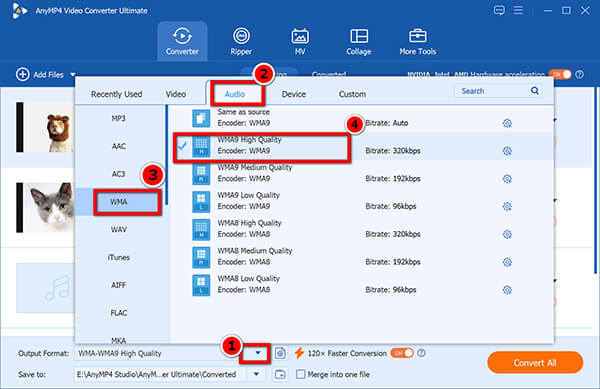Click the format list scrollbar
This screenshot has width=600, height=389.
click(x=166, y=155)
